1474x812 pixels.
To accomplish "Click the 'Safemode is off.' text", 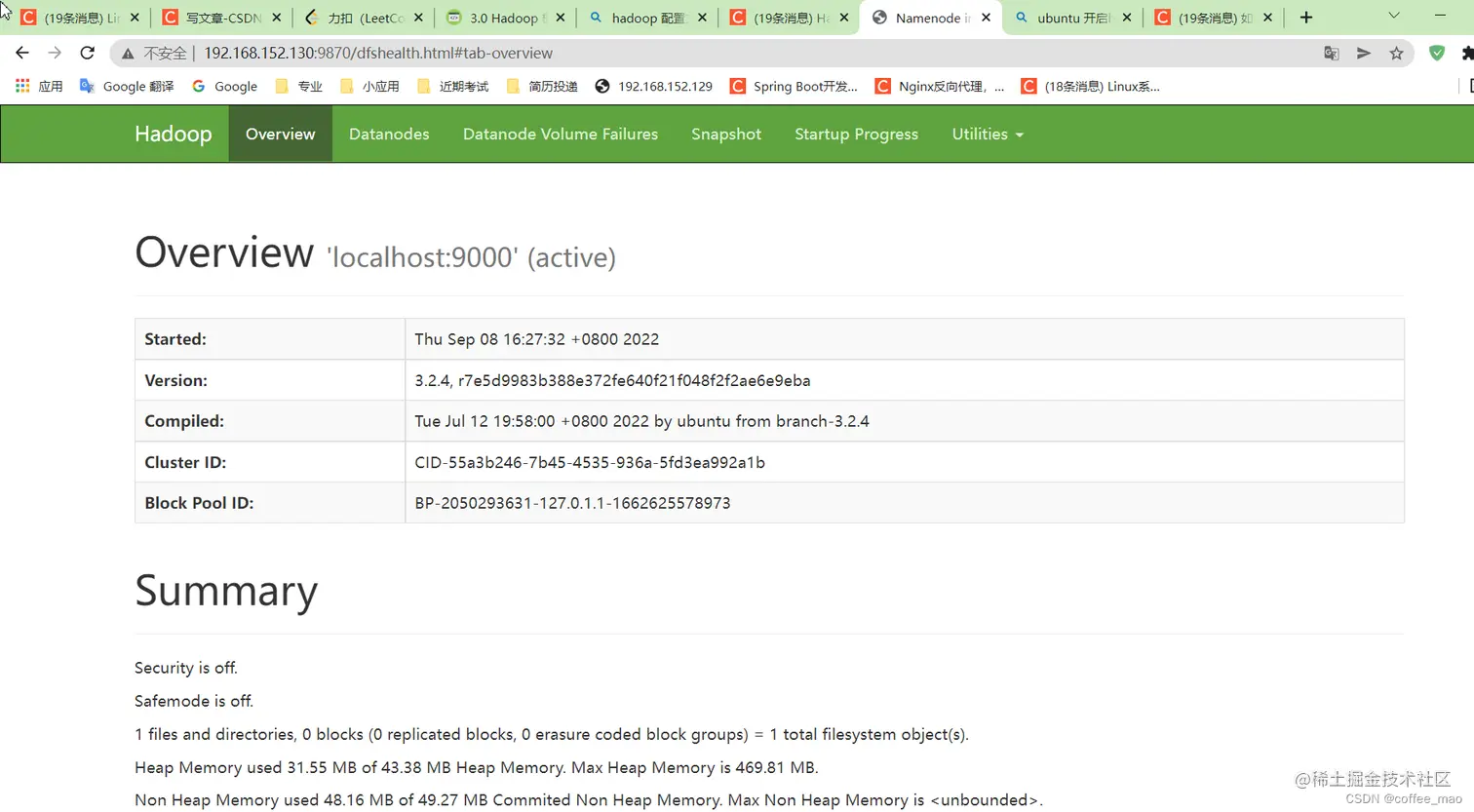I will tap(194, 701).
